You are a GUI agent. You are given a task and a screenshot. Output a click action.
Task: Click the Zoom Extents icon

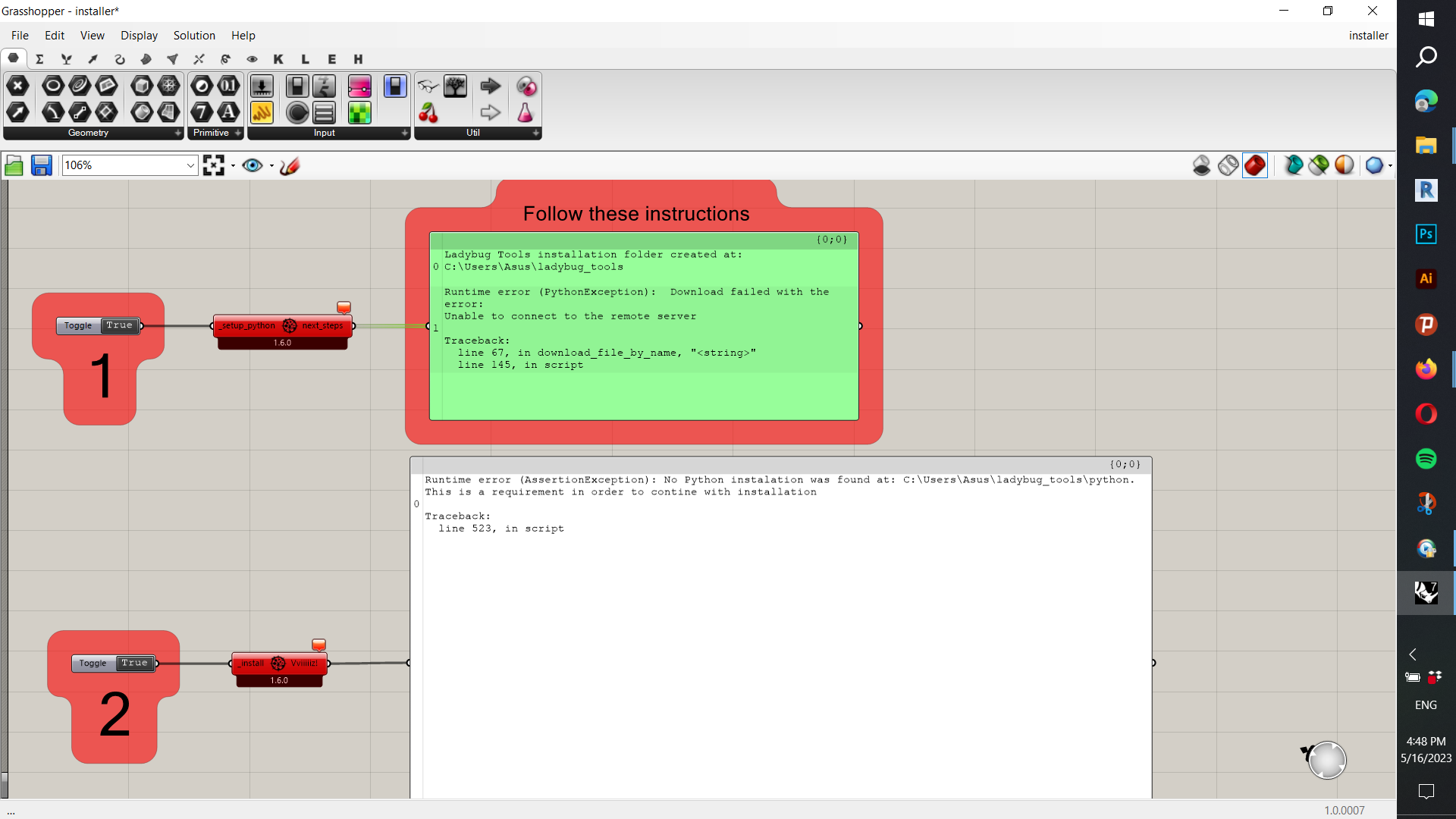[x=214, y=165]
